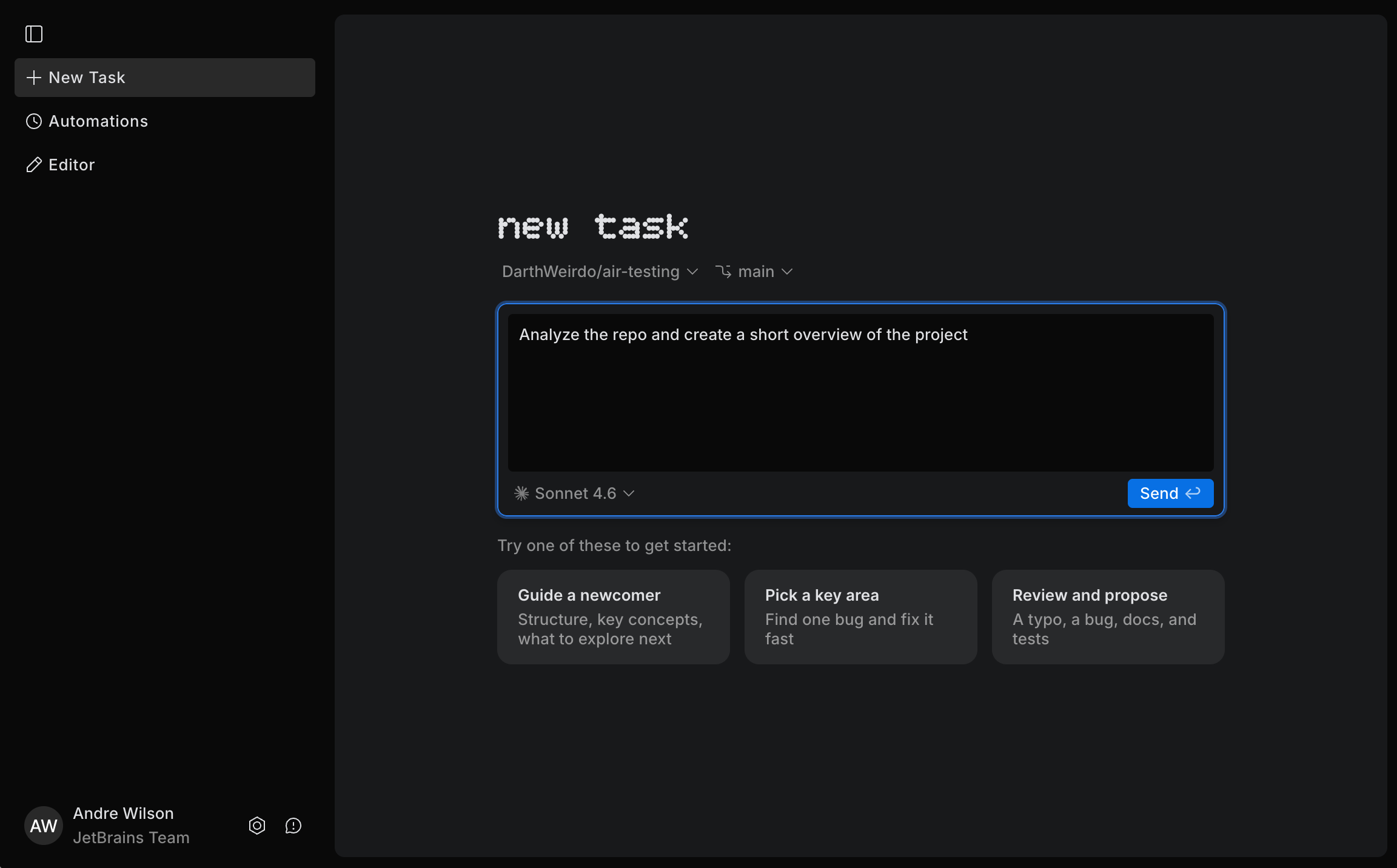Open the Sonnet 4.6 model dropdown
The width and height of the screenshot is (1397, 868).
[574, 493]
